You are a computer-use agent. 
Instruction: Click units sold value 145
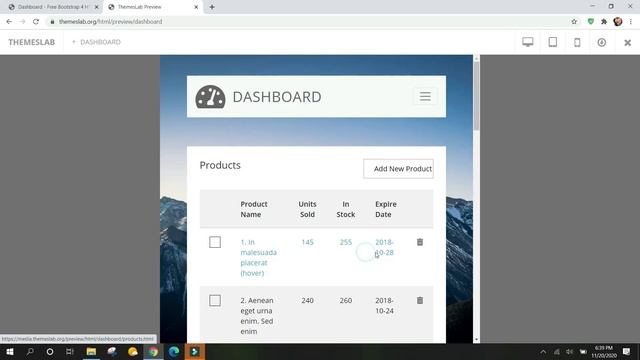coord(307,242)
